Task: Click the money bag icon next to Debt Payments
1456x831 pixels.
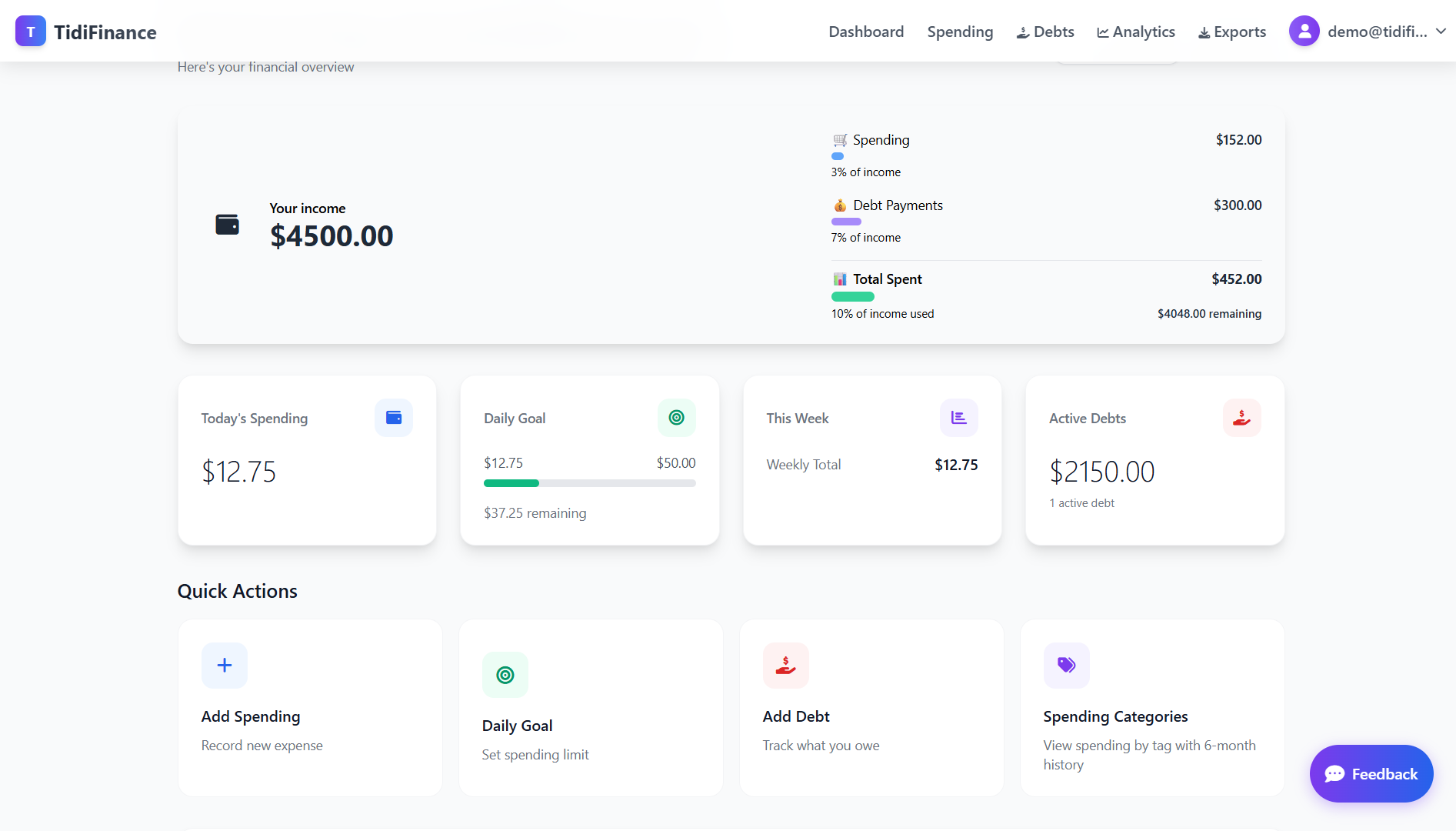Action: coord(840,205)
